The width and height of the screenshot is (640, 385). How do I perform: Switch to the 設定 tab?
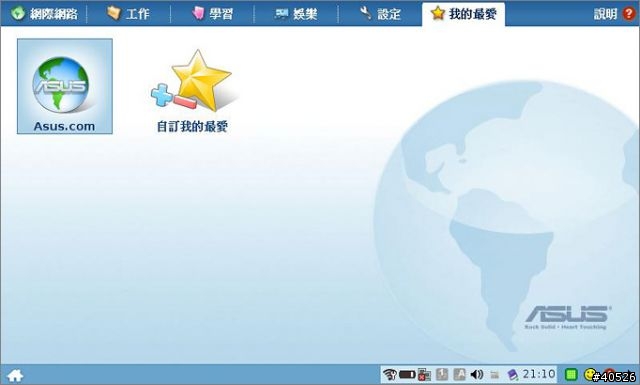pyautogui.click(x=380, y=14)
